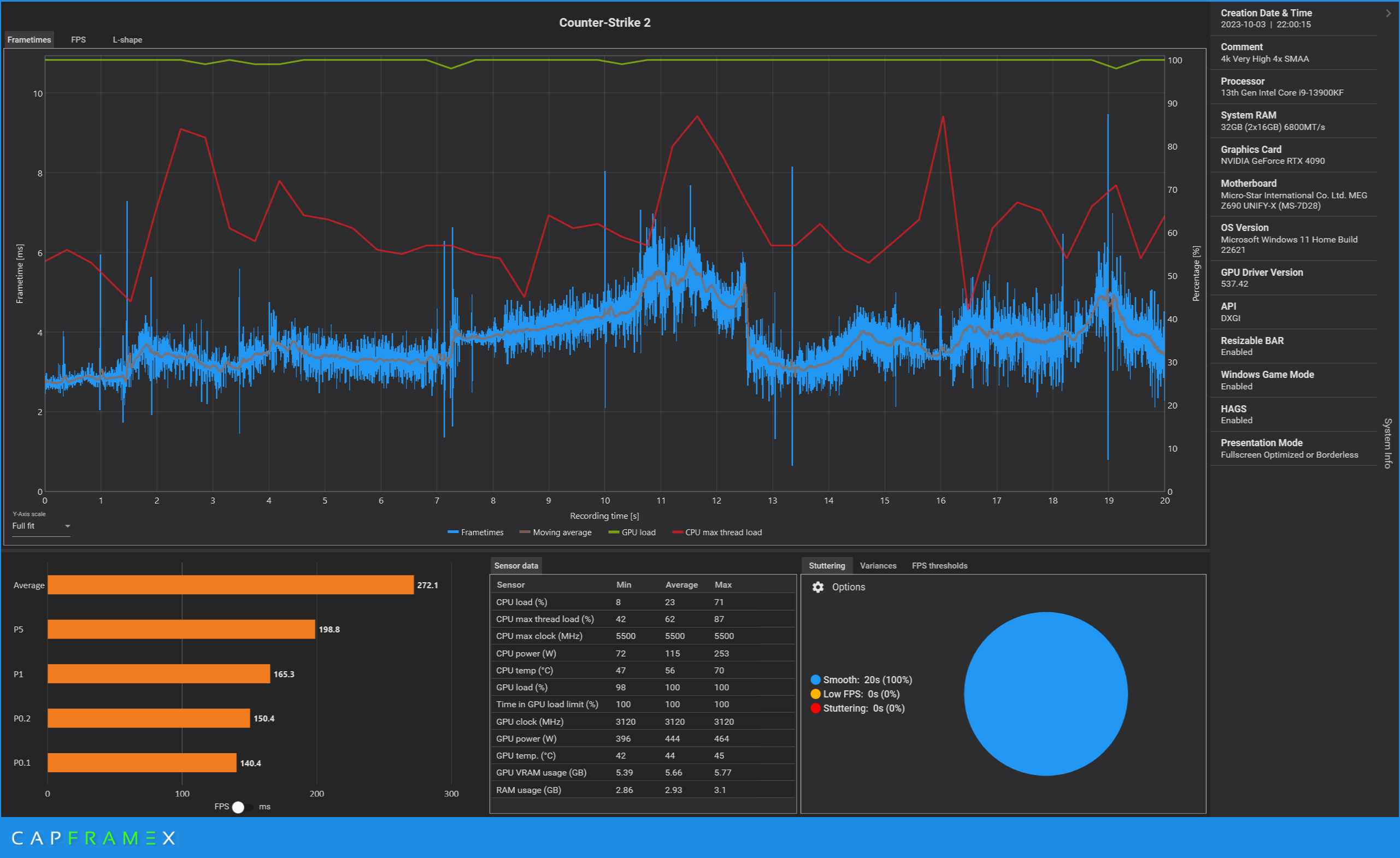Click the 272.1 Average FPS value

click(427, 585)
